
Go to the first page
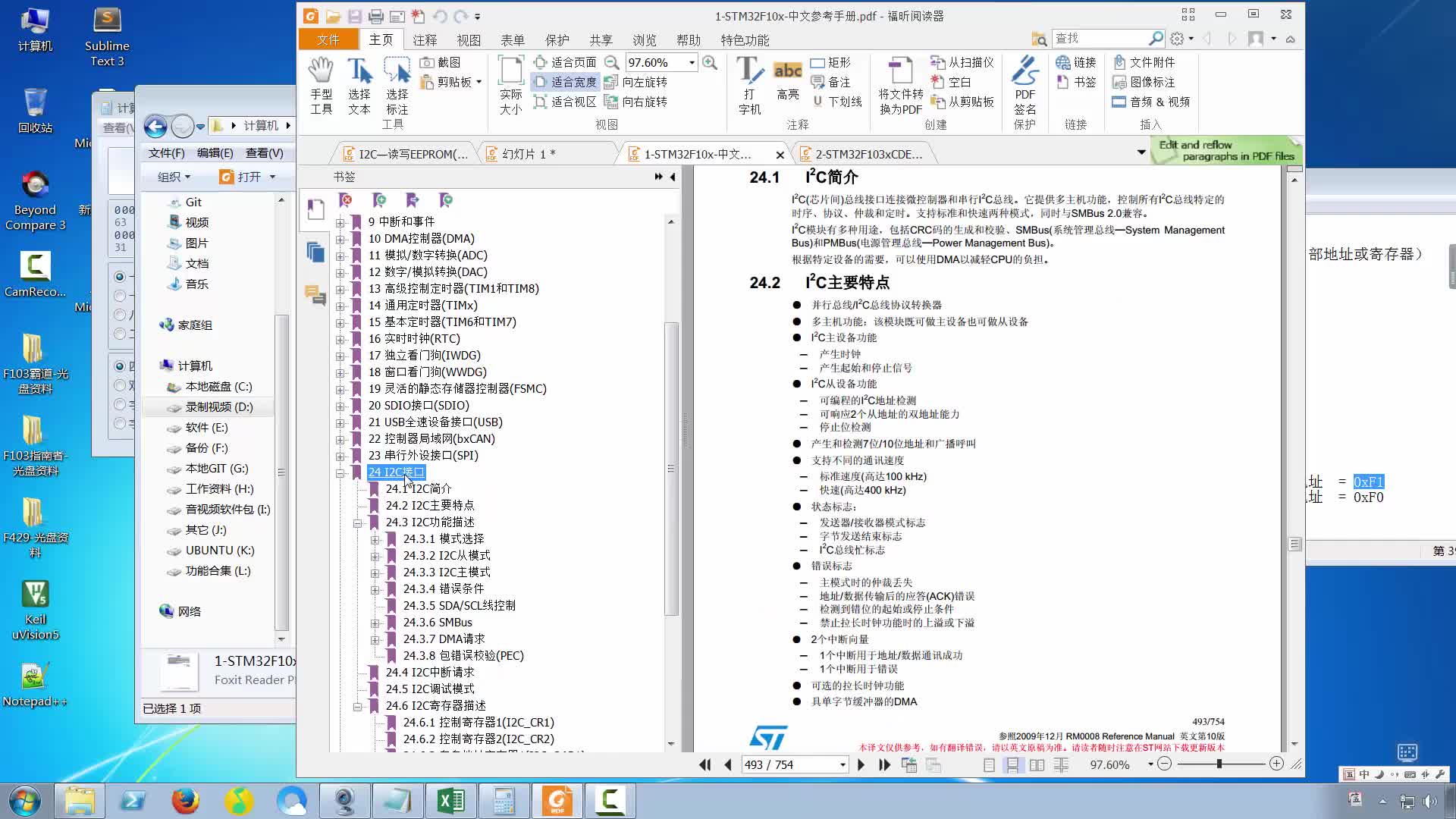pyautogui.click(x=704, y=764)
